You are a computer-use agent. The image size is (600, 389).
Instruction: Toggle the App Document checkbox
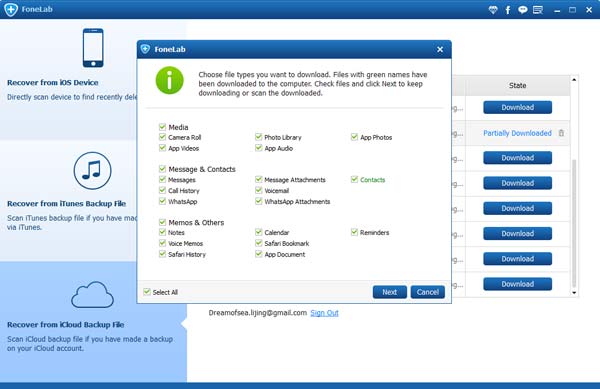pyautogui.click(x=258, y=254)
